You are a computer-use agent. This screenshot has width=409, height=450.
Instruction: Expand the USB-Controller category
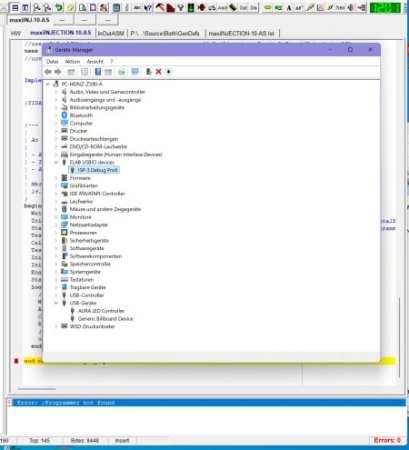56,295
